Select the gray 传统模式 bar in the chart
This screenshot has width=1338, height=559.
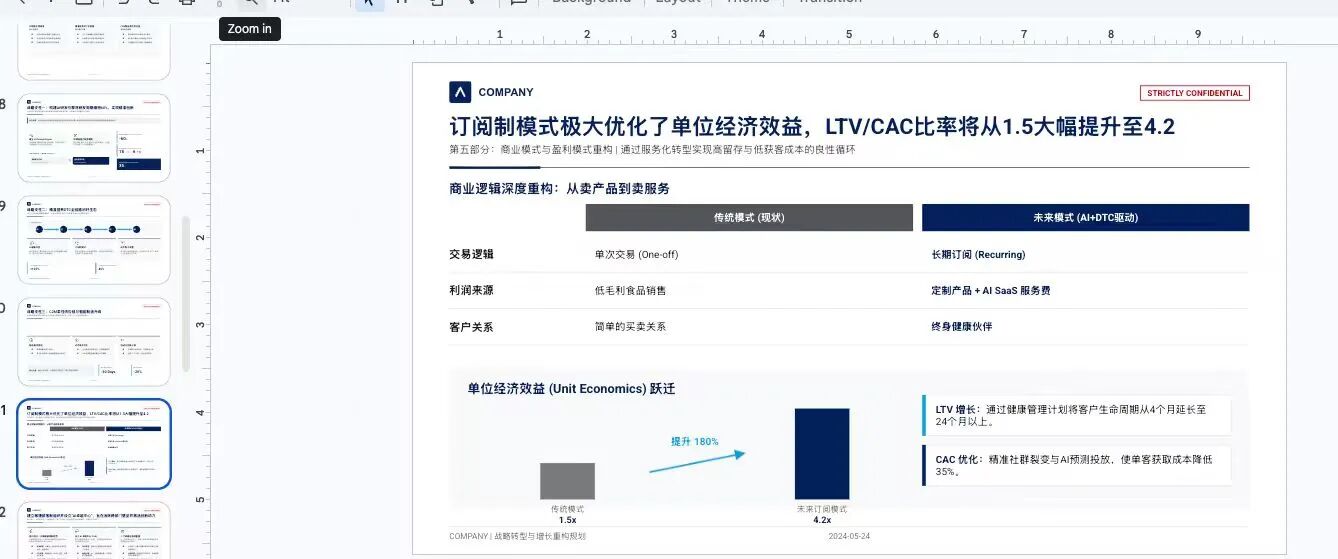pyautogui.click(x=567, y=481)
